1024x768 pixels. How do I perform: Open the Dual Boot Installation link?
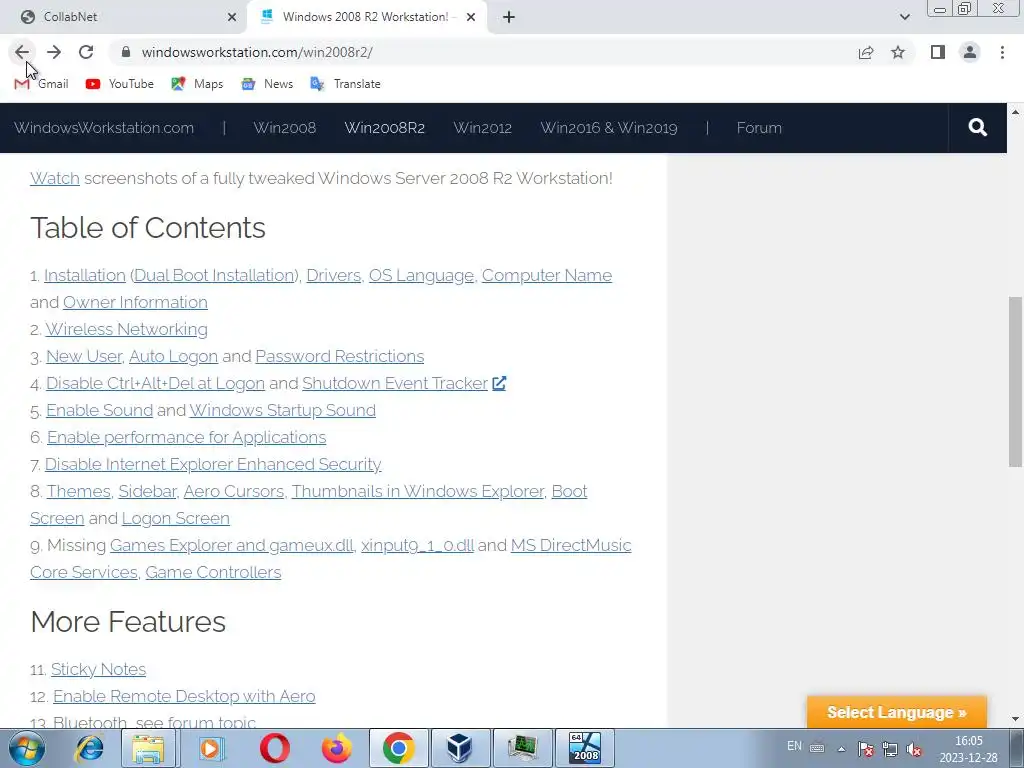(214, 276)
